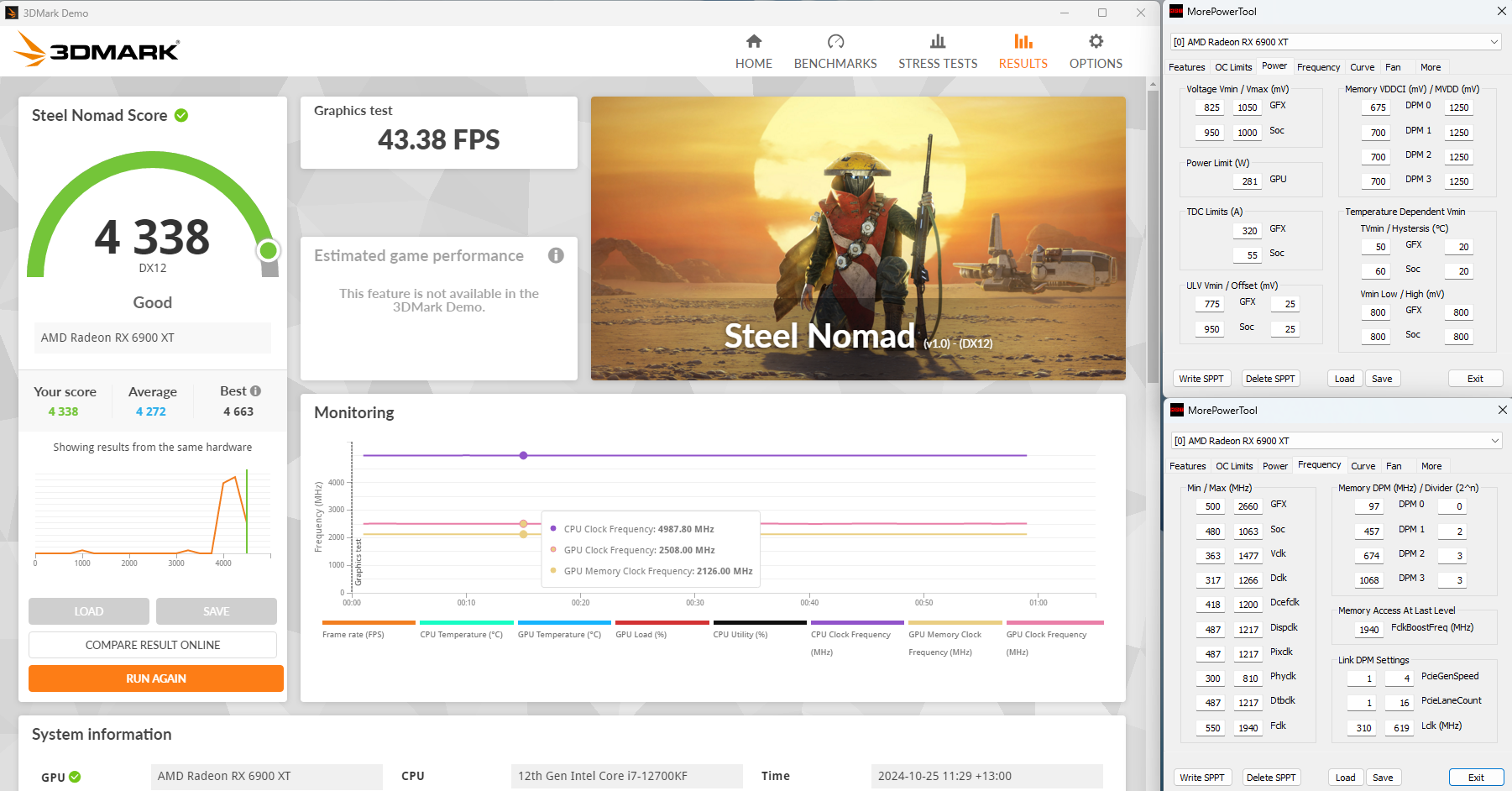Click Frame rate (FPS) legend orange swatch
The width and height of the screenshot is (1512, 791).
[369, 623]
